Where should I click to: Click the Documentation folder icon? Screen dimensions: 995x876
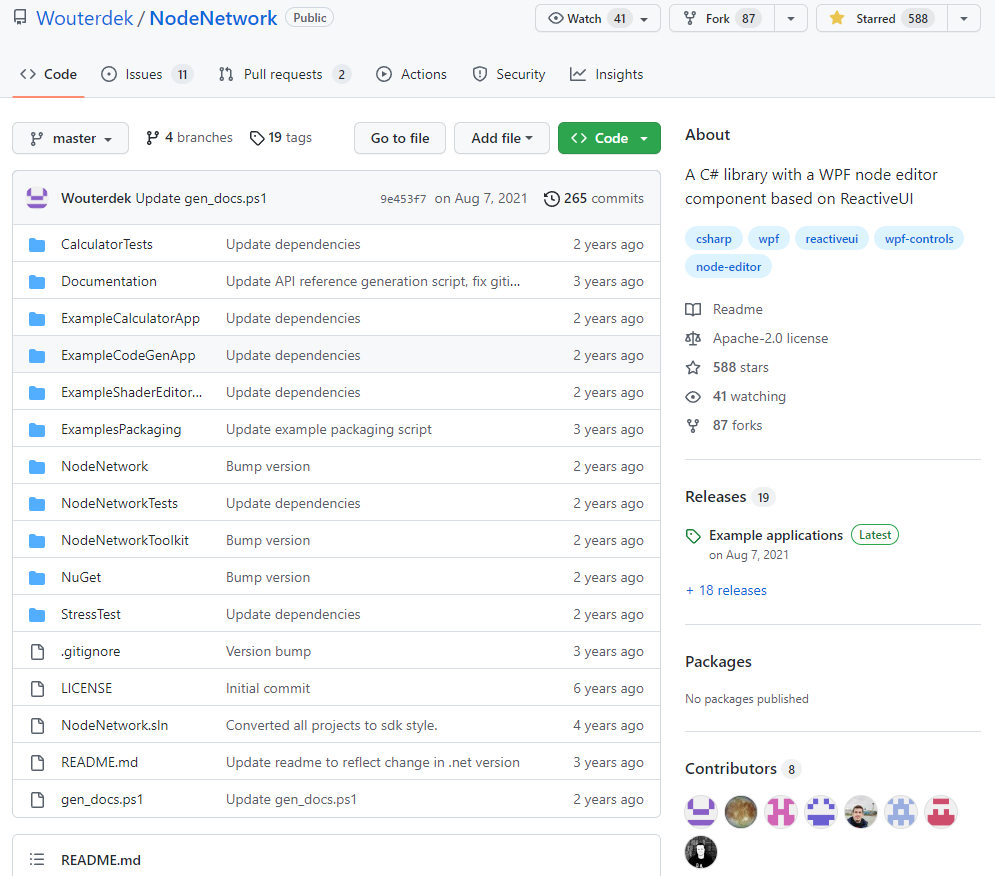(x=37, y=282)
